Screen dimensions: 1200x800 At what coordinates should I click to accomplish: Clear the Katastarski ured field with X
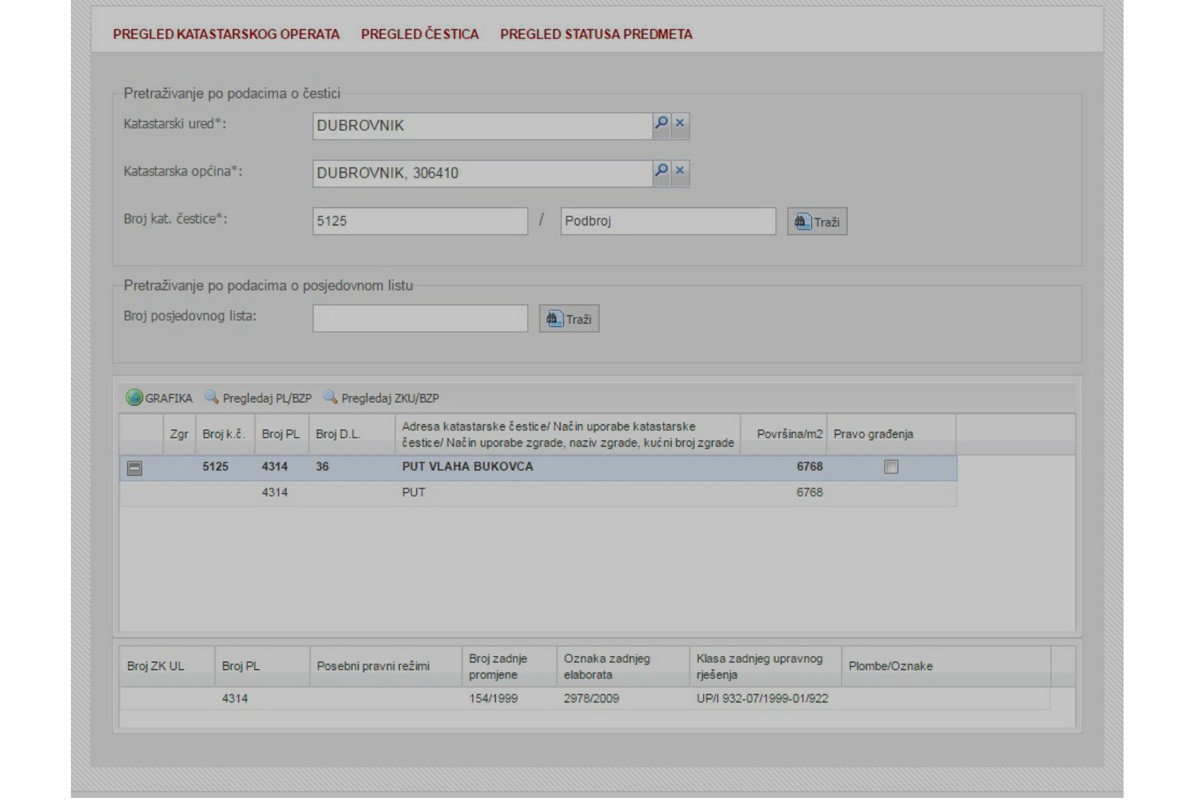coord(680,123)
